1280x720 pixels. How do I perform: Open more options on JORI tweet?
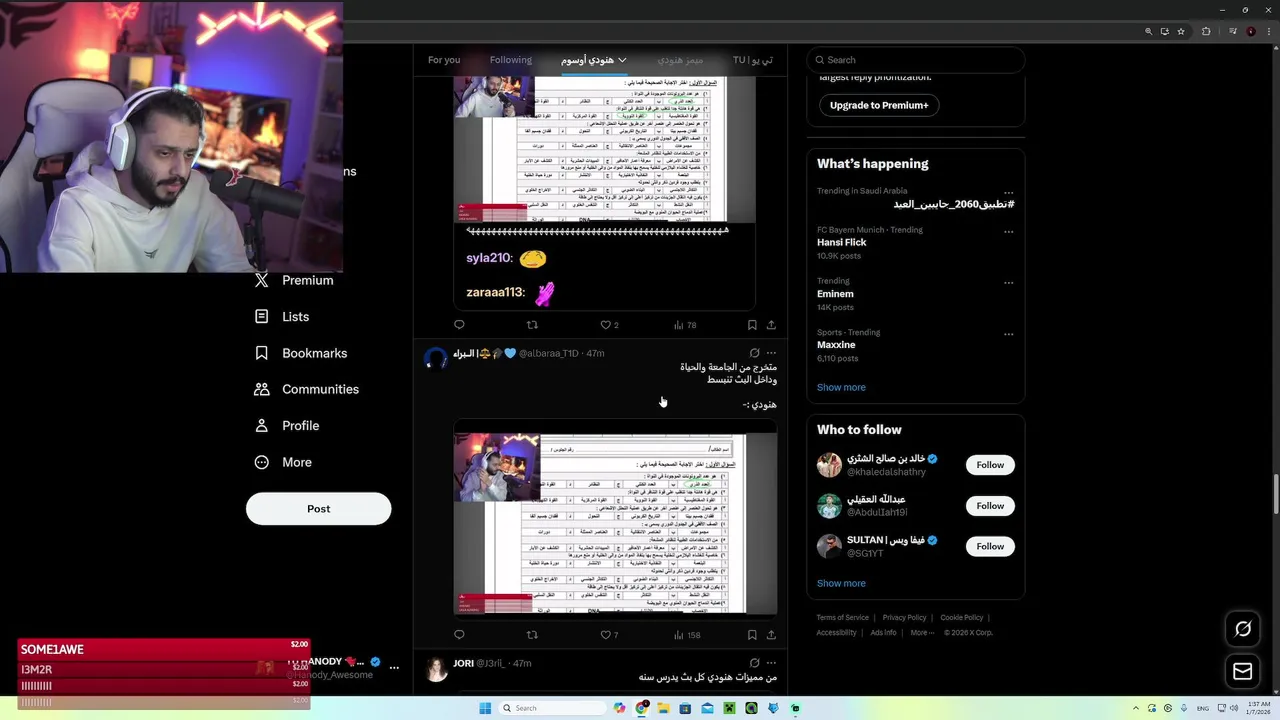coord(771,663)
